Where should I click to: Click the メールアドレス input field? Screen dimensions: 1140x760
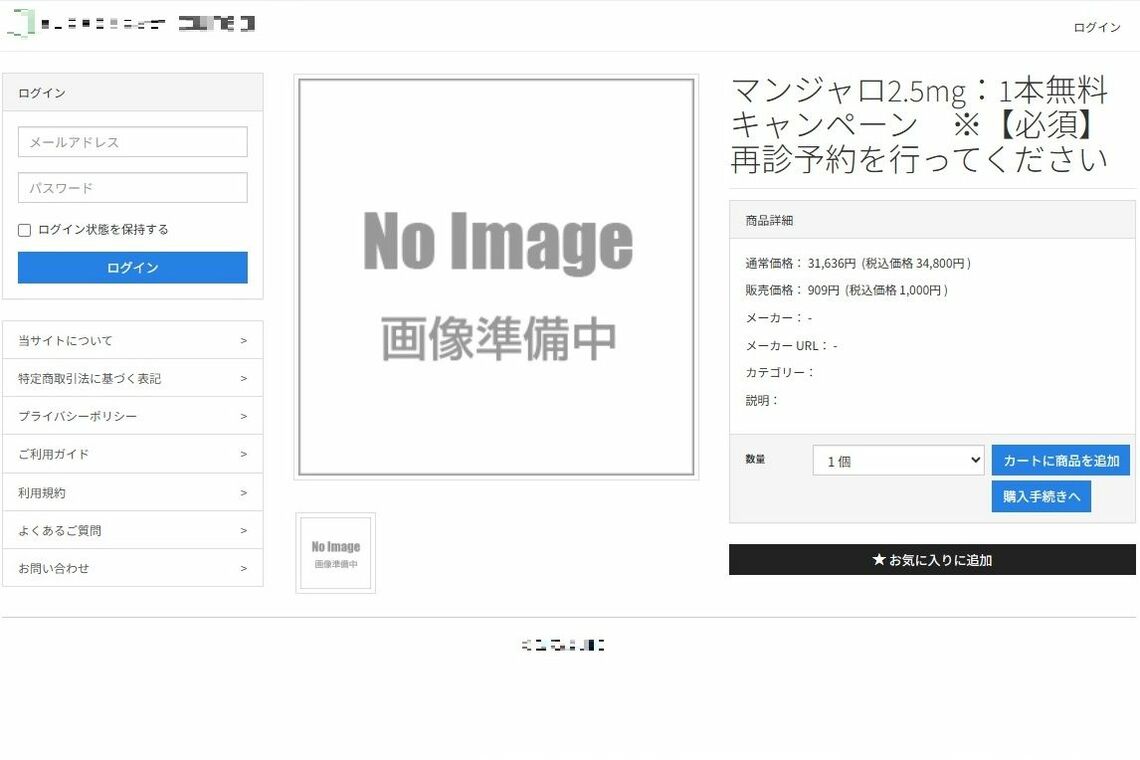tap(132, 141)
